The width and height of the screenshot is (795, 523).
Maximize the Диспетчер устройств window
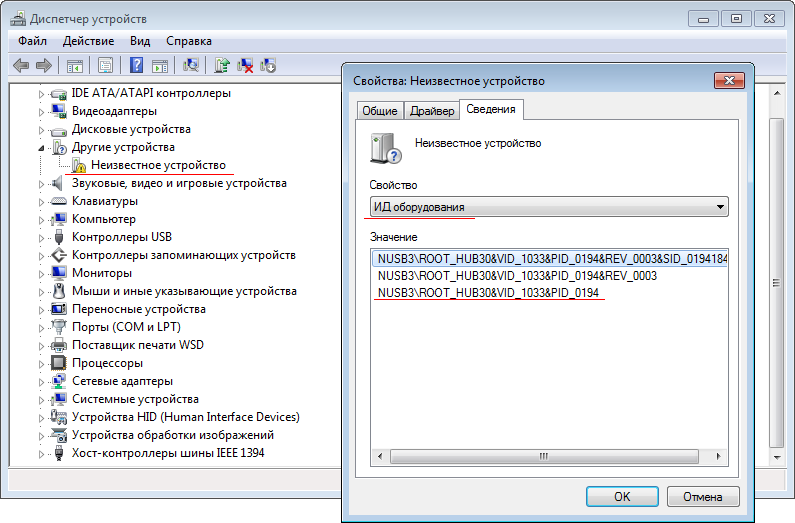(x=736, y=19)
